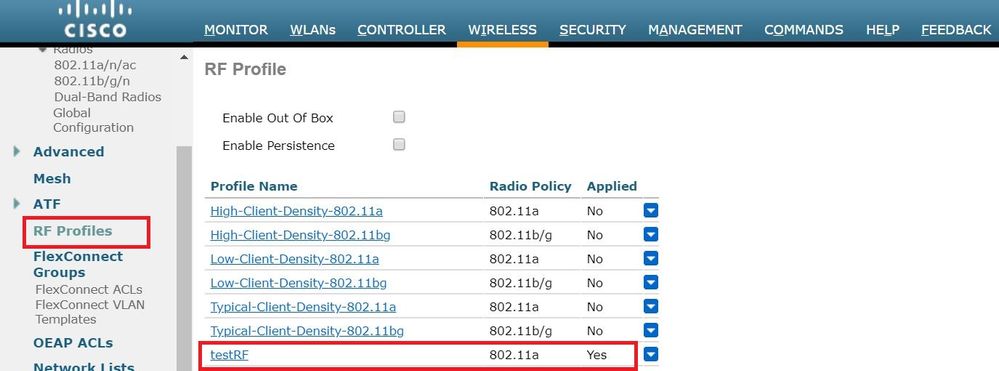999x371 pixels.
Task: Open dropdown arrow for Typical-Client-Density-802.11bg row
Action: point(650,331)
